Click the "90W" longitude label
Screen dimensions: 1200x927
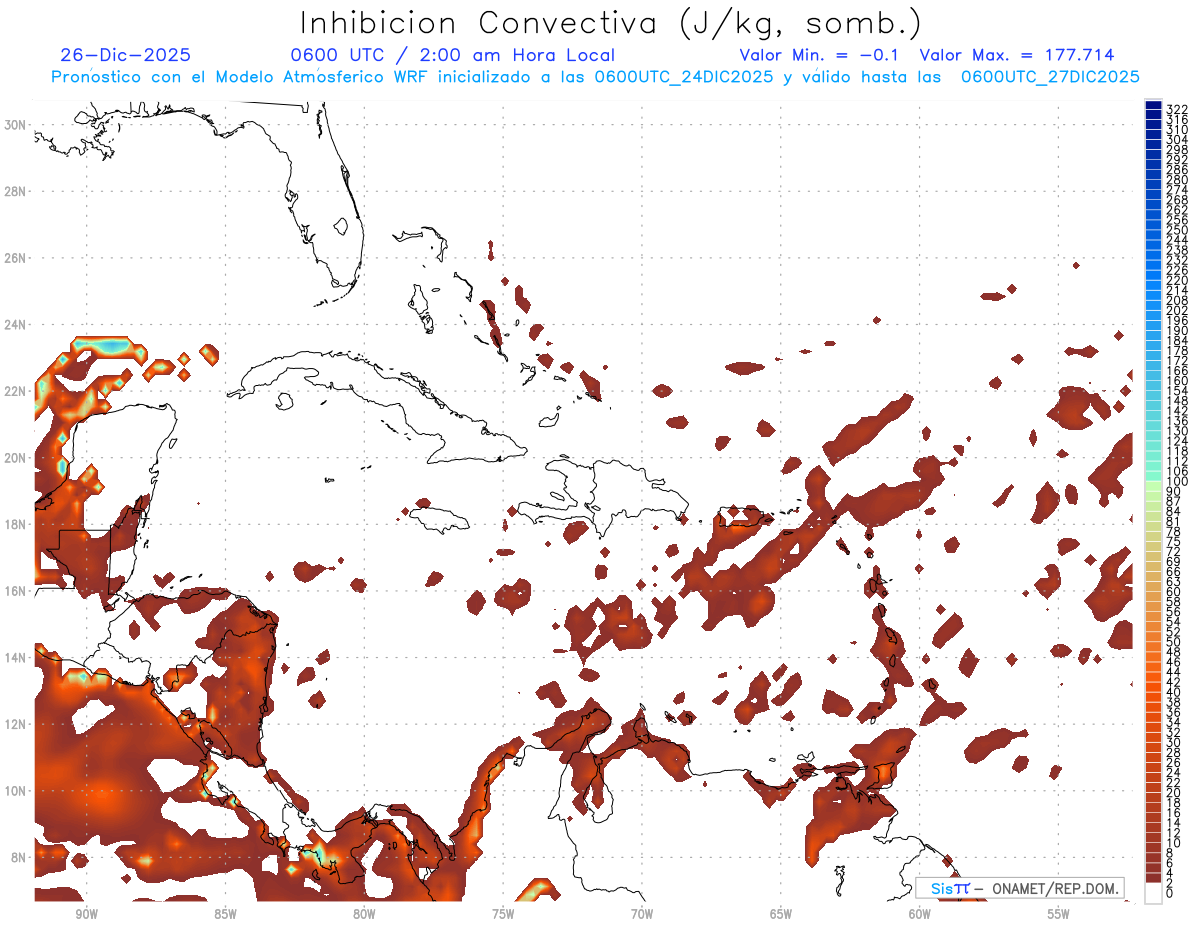pyautogui.click(x=86, y=914)
